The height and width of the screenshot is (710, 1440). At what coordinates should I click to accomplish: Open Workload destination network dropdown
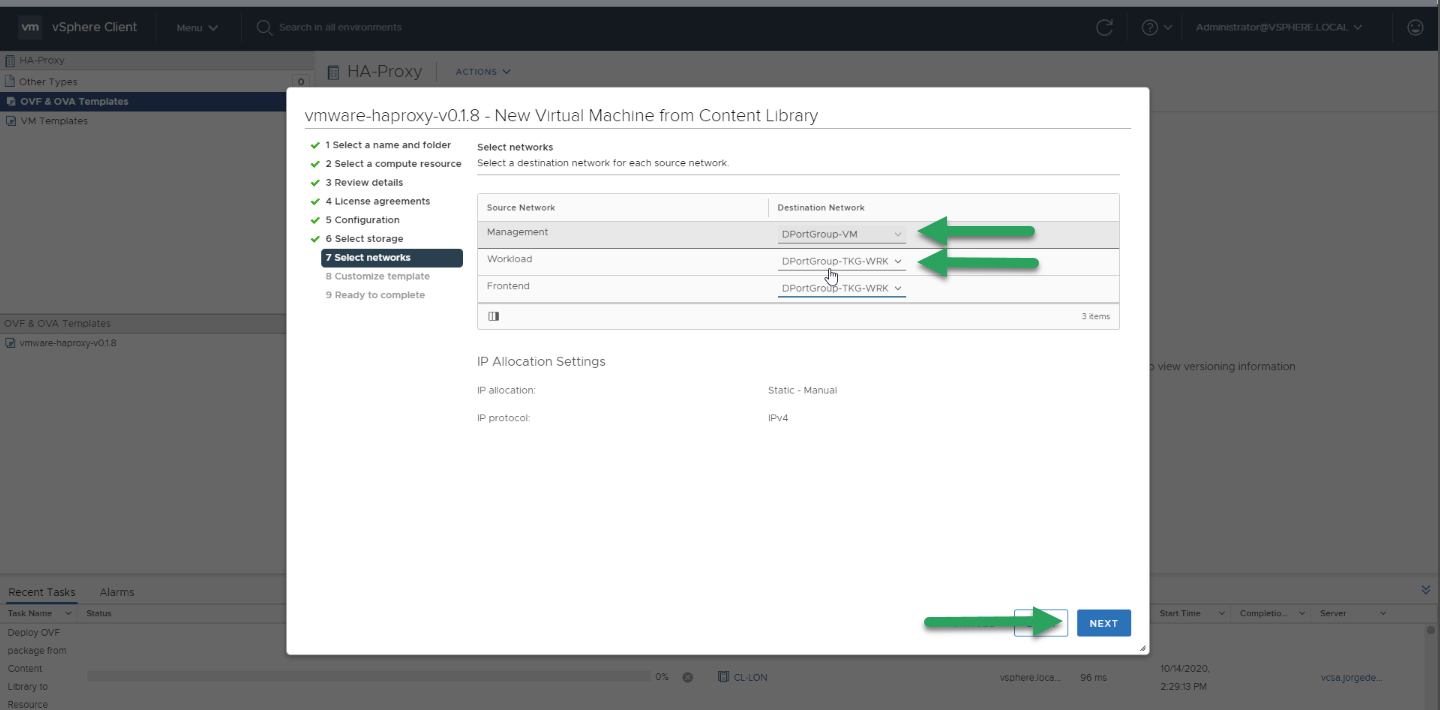842,262
